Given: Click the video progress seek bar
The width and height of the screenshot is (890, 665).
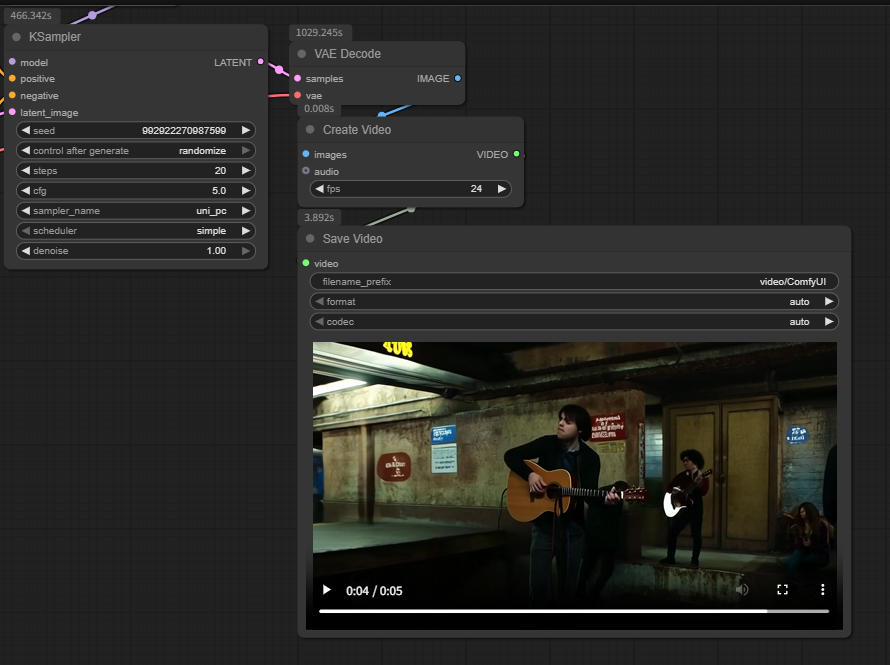Looking at the screenshot, I should pyautogui.click(x=573, y=610).
